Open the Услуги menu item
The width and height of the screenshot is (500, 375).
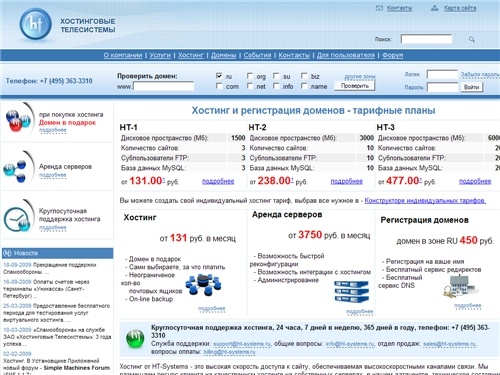(x=160, y=55)
